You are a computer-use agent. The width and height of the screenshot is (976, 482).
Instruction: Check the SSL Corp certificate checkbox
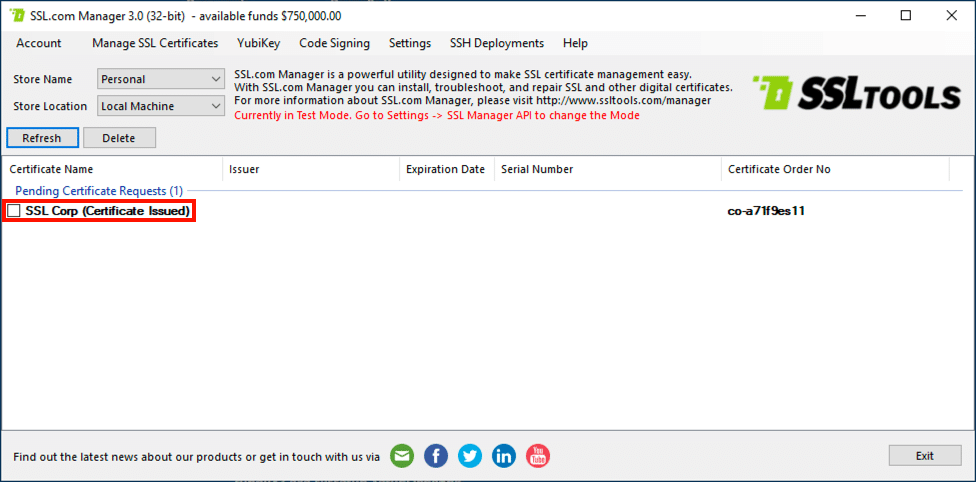point(14,211)
